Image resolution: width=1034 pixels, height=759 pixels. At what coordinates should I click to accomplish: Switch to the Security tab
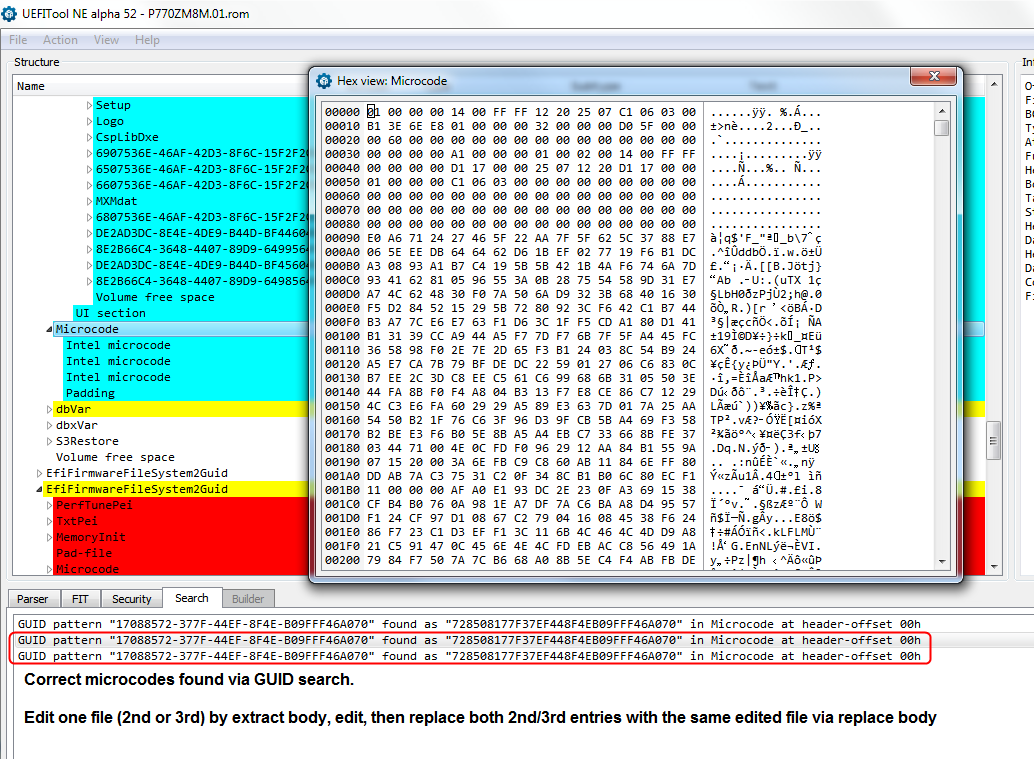[x=132, y=599]
